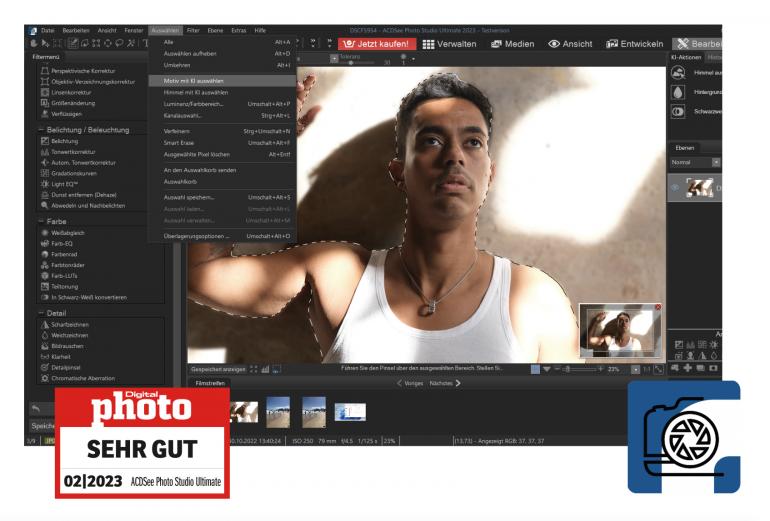
Task: Choose Auswahl speichern menu entry
Action: tap(222, 197)
